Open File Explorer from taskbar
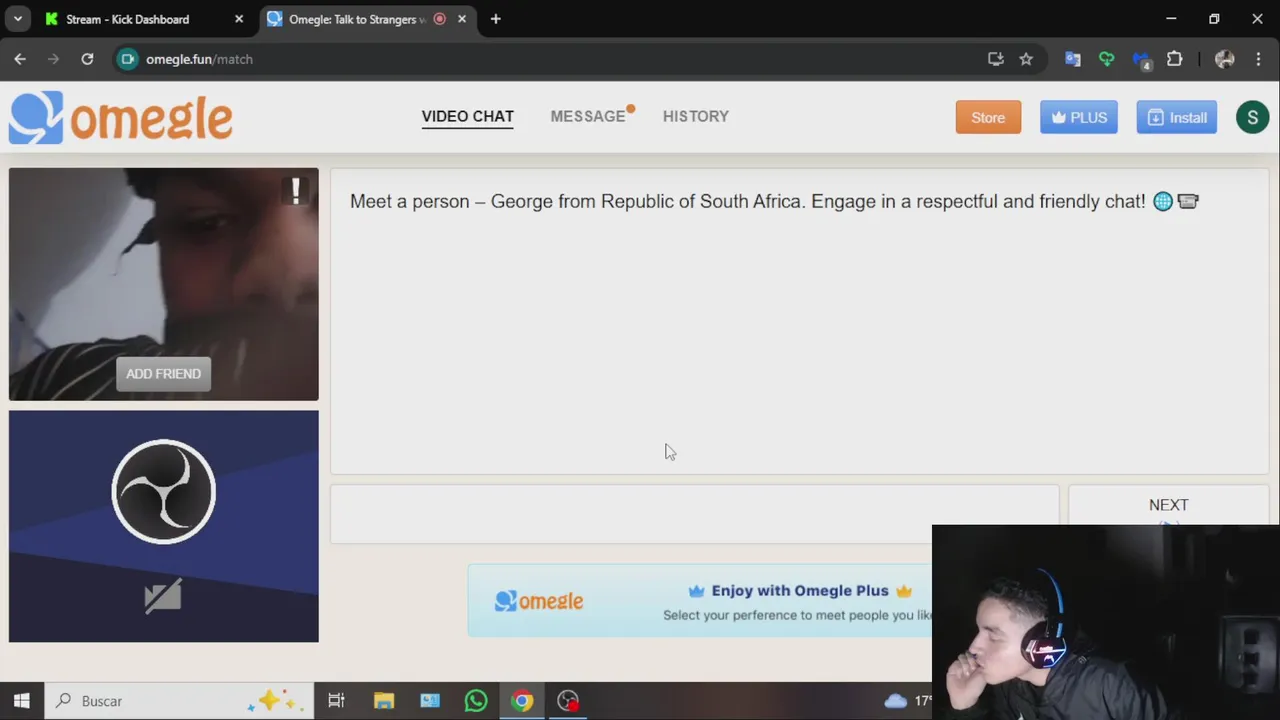The image size is (1280, 720). tap(384, 701)
